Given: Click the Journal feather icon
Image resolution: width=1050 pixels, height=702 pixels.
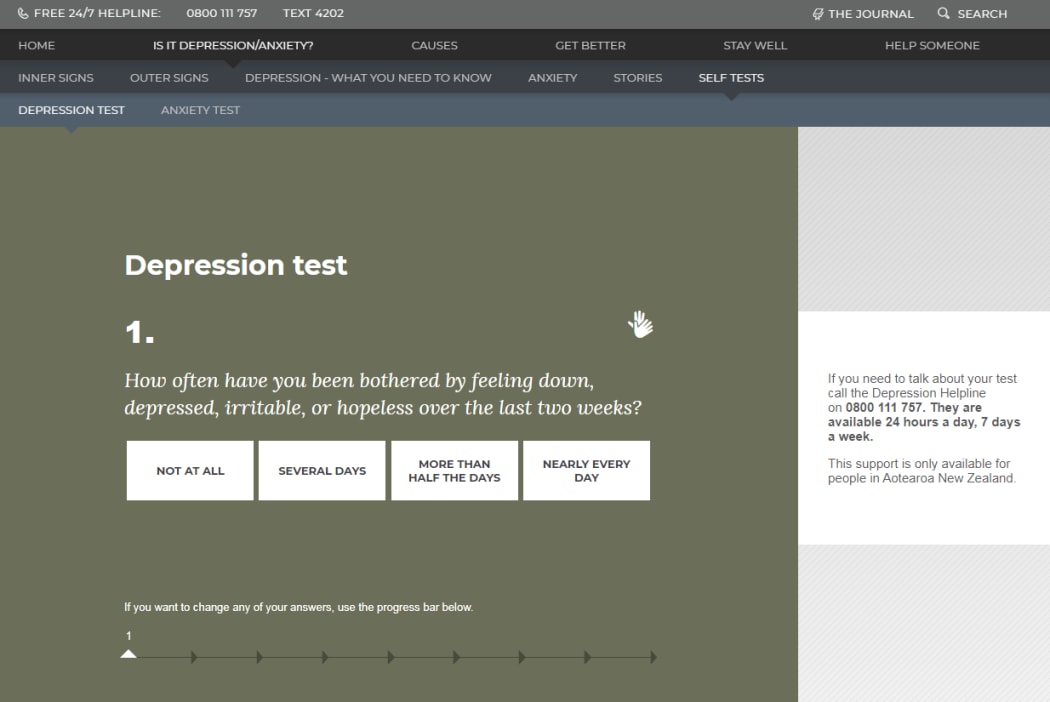Looking at the screenshot, I should point(818,14).
